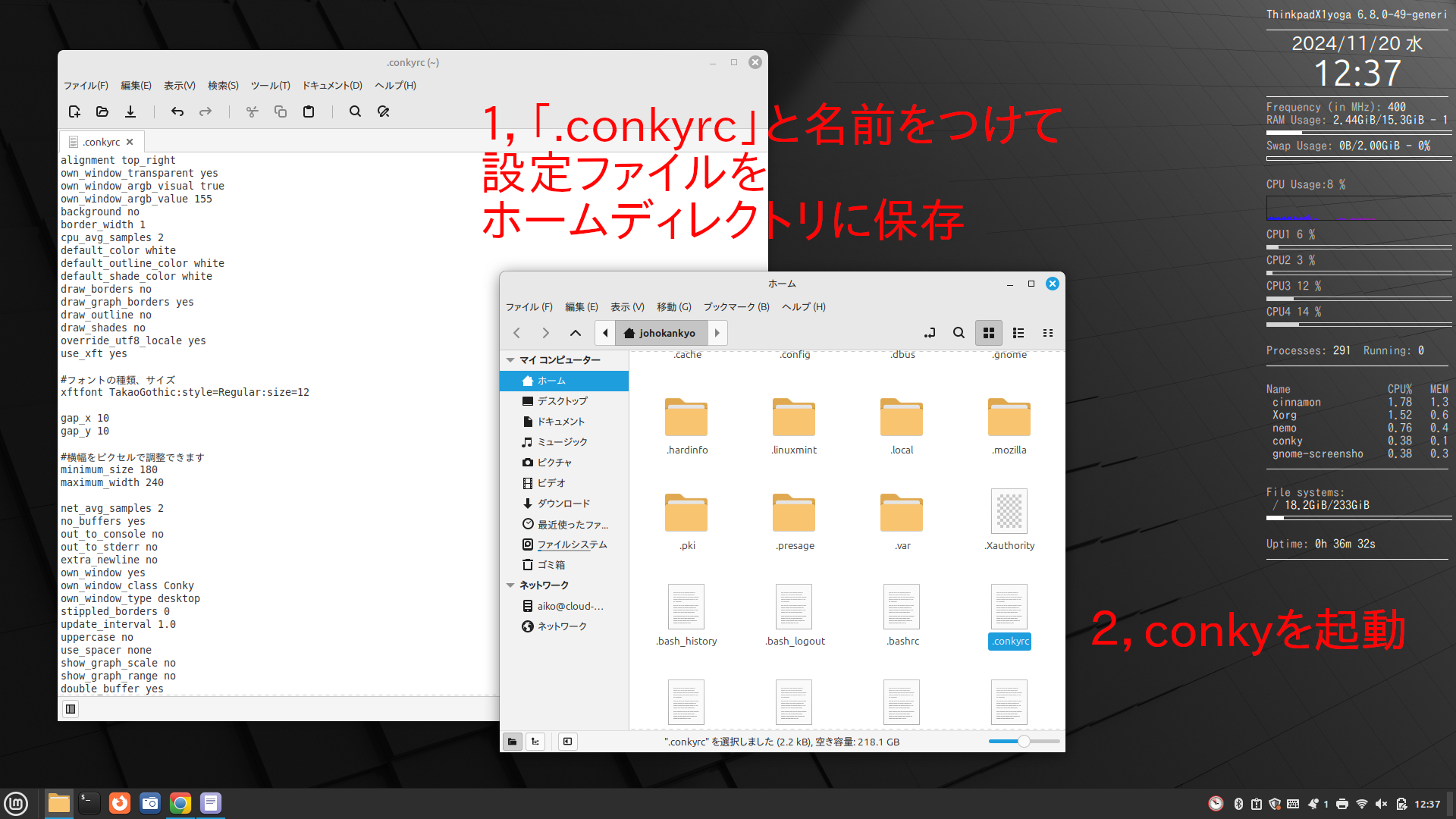Open search and replace in the editor

pyautogui.click(x=383, y=111)
